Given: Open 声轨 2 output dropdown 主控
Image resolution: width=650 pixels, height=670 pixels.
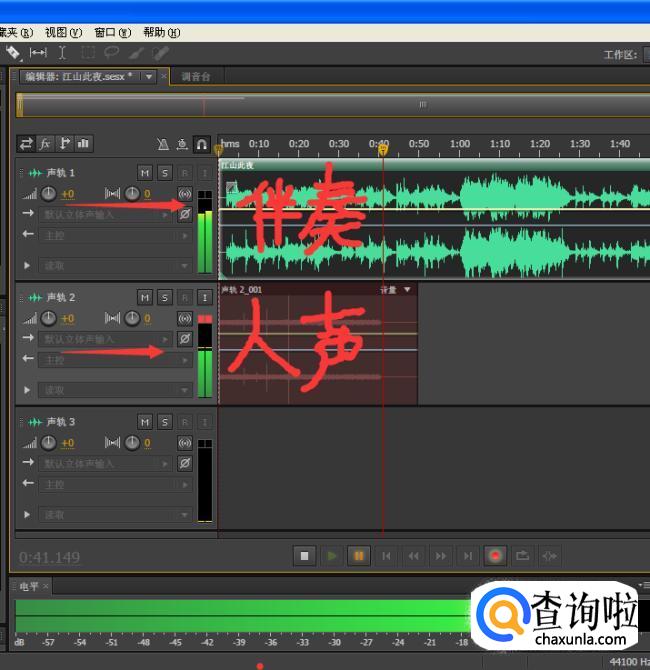Looking at the screenshot, I should [115, 360].
